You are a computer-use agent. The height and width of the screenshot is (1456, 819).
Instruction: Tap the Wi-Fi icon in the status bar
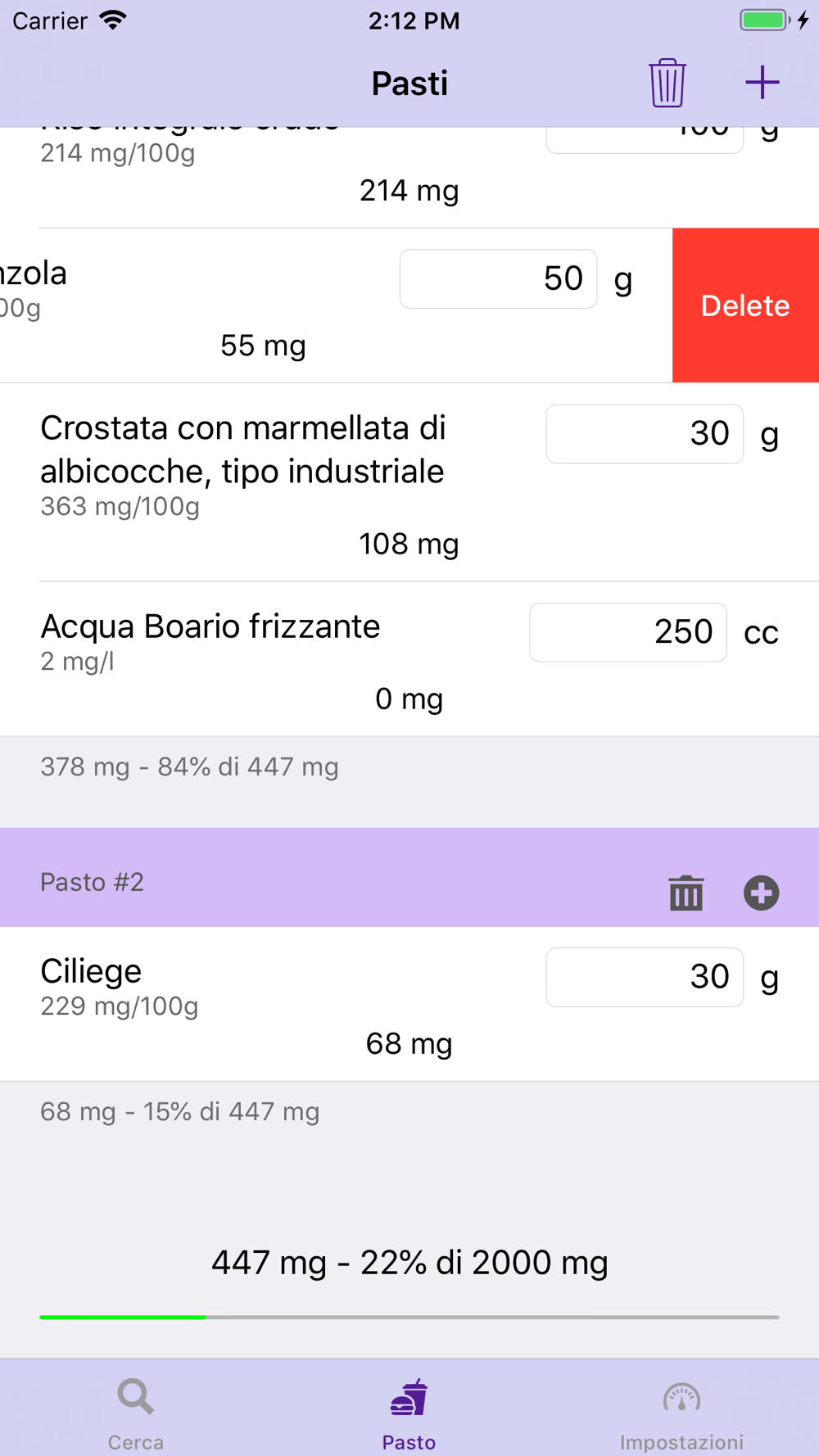(113, 20)
